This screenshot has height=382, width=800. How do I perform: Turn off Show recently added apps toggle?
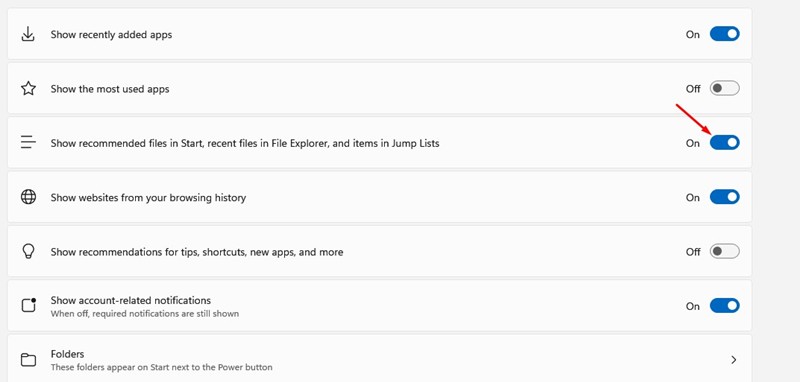[x=724, y=34]
